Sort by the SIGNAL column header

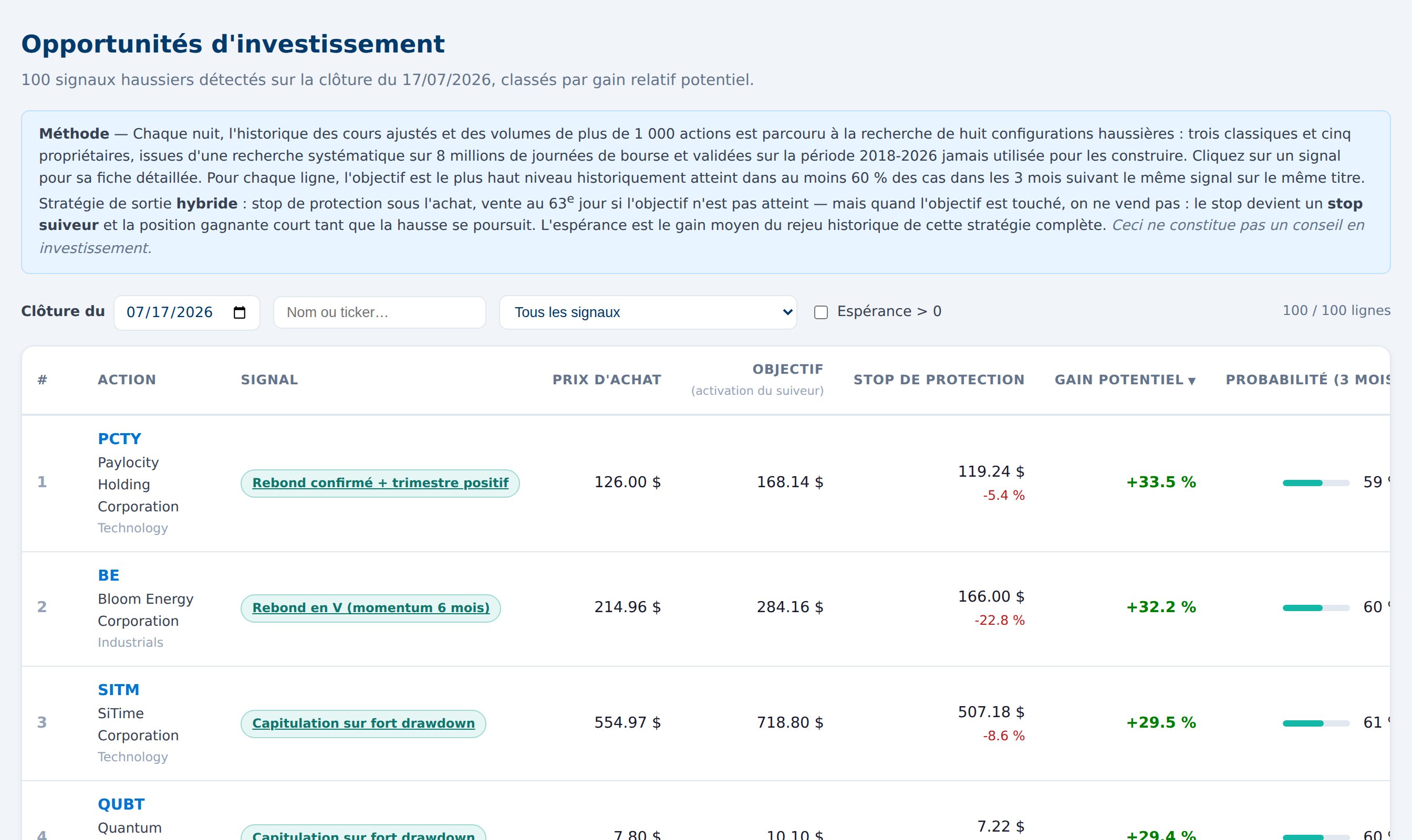(269, 380)
